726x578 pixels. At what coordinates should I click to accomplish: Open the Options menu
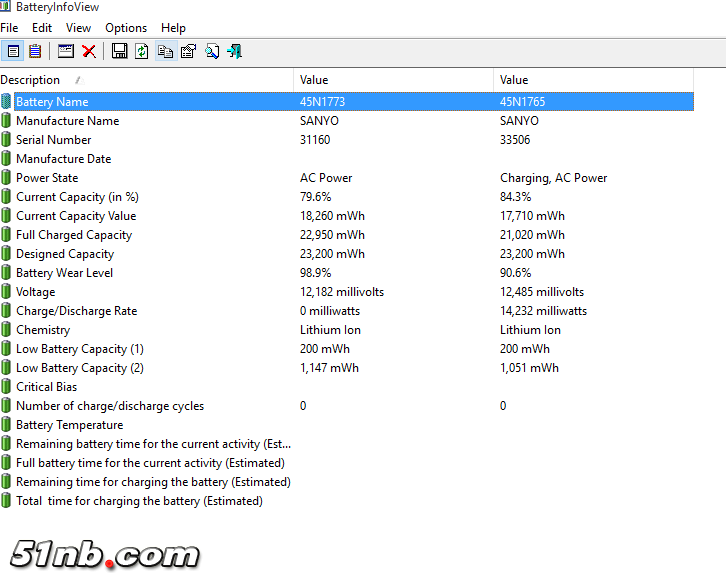126,28
